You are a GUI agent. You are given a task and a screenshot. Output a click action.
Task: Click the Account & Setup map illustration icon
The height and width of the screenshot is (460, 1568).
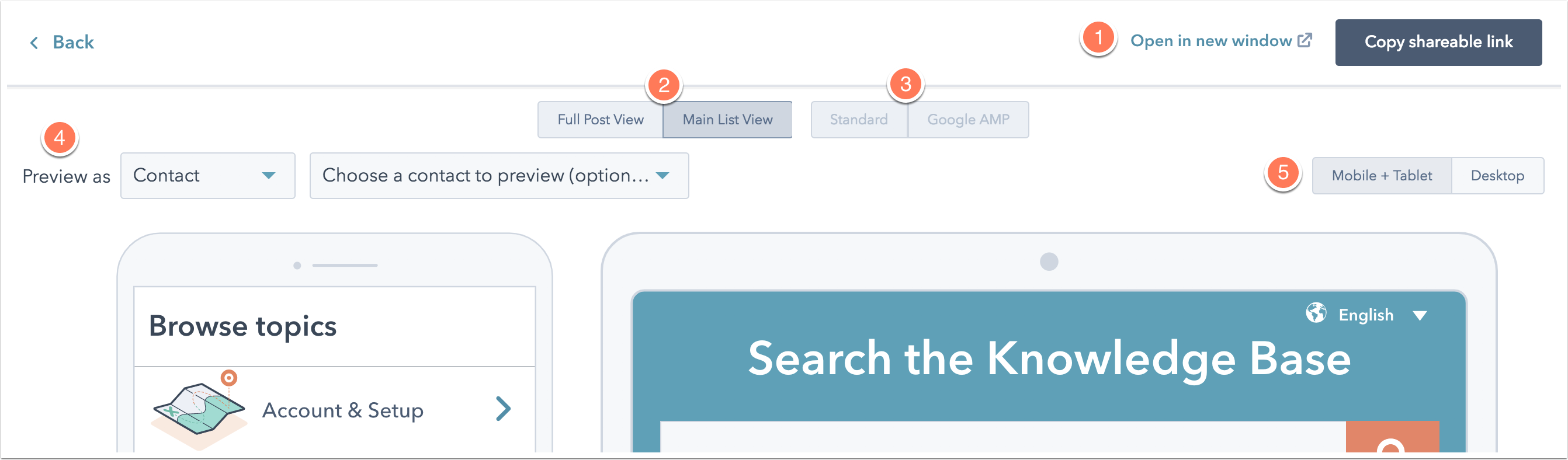point(199,411)
